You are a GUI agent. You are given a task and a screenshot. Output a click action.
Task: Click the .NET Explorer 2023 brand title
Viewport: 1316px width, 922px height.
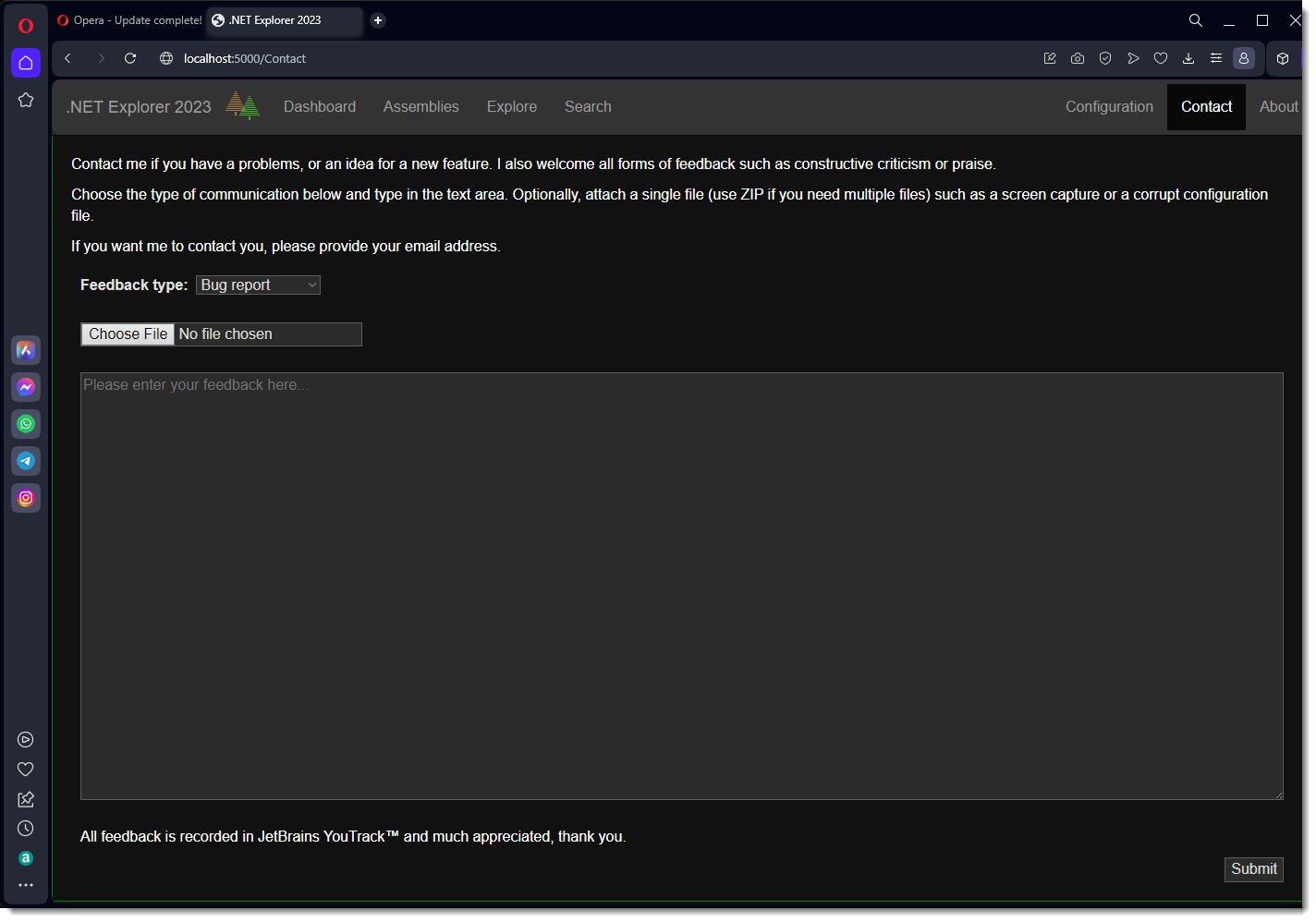(x=139, y=107)
